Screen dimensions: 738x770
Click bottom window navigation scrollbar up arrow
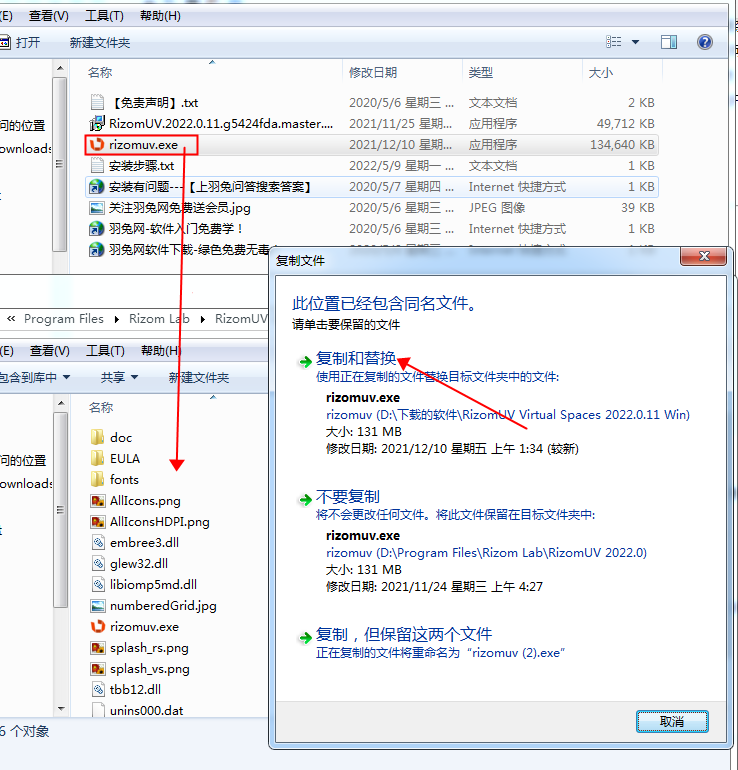pos(61,403)
